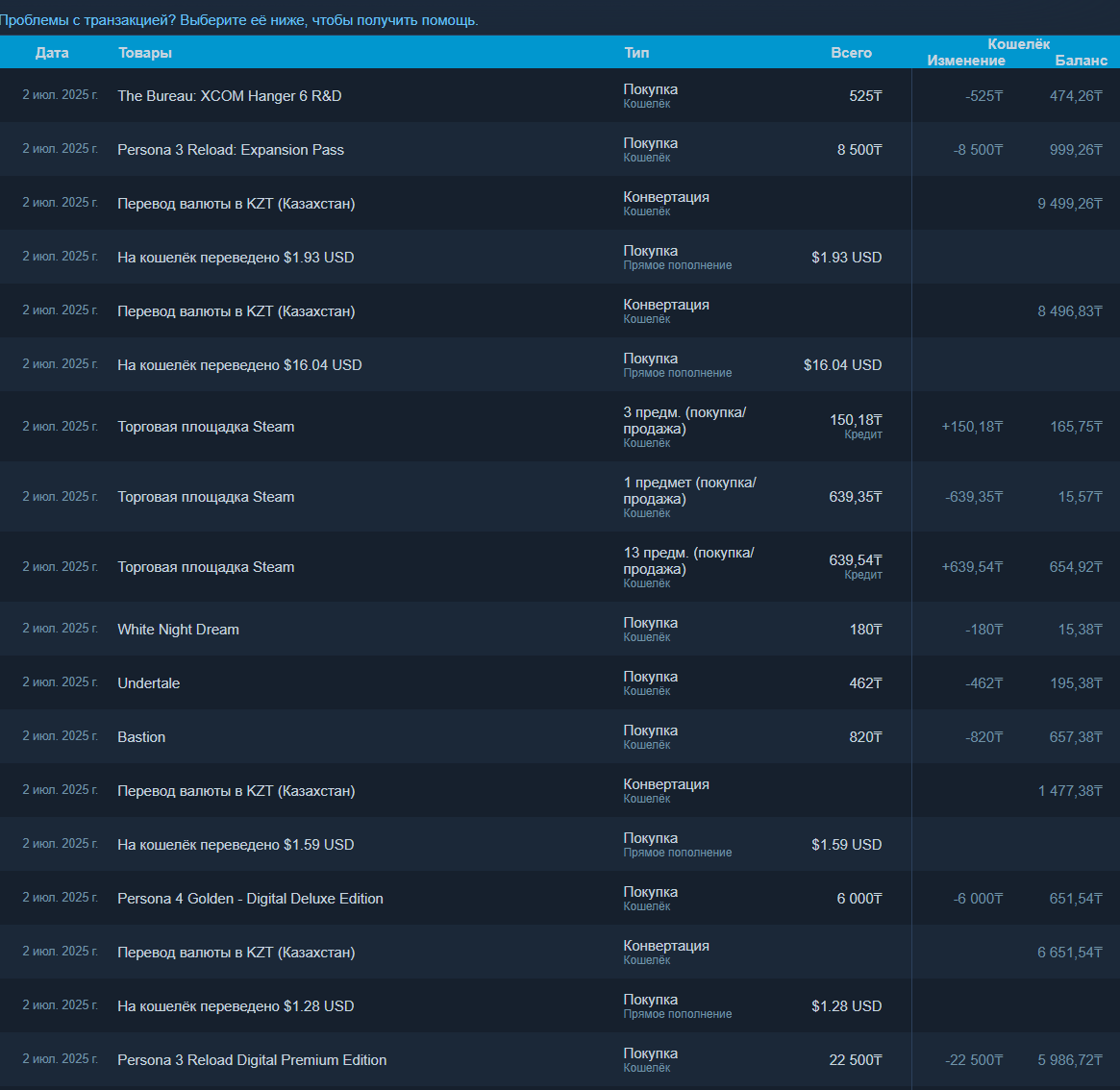Image resolution: width=1120 pixels, height=1090 pixels.
Task: Click the 165,75₸ balance value
Action: tap(1076, 427)
